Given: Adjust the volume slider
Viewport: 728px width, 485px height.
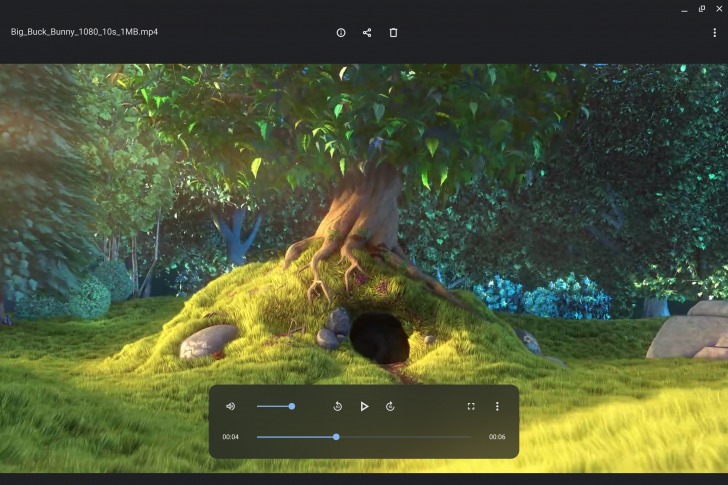Looking at the screenshot, I should 276,407.
